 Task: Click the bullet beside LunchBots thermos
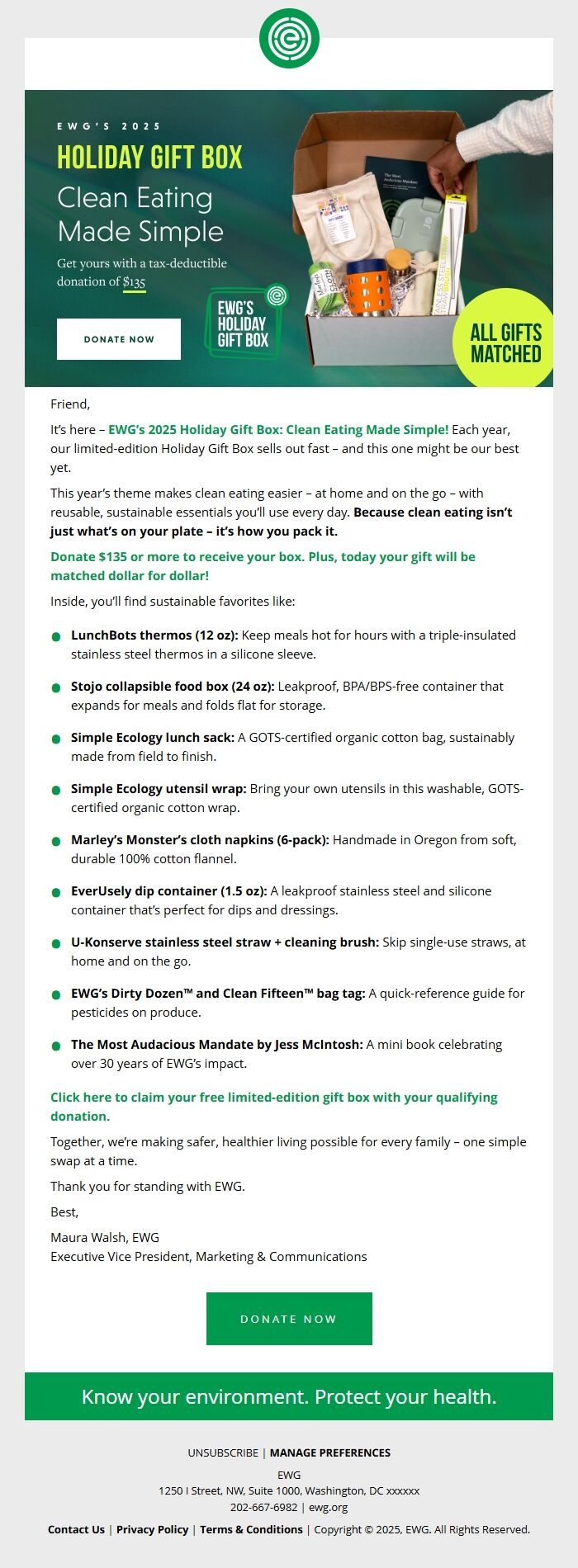click(55, 635)
